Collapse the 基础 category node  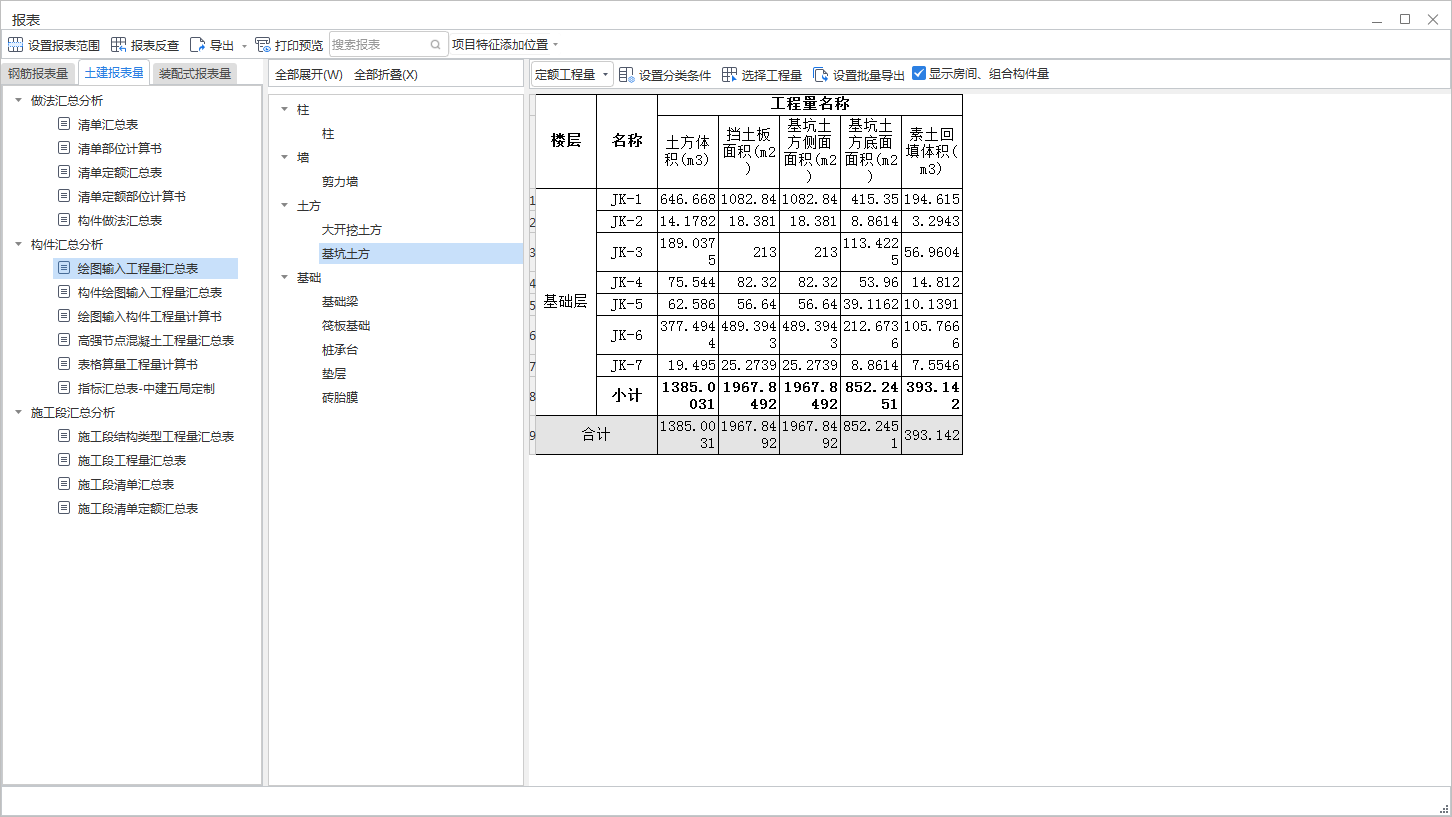284,277
